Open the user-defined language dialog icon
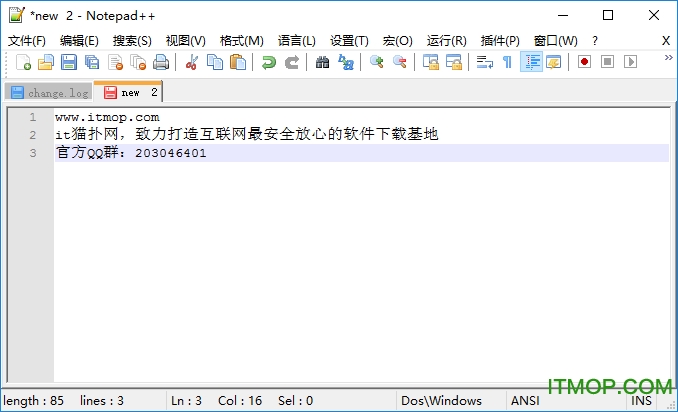678x412 pixels. click(554, 62)
